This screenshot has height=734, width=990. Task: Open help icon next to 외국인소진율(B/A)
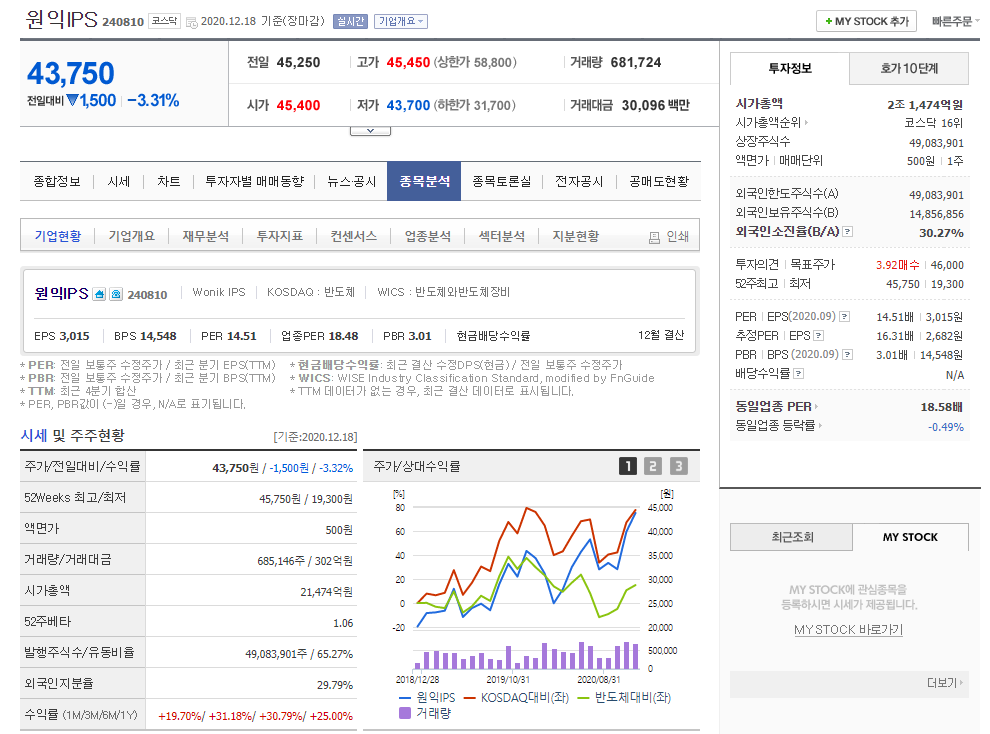(848, 232)
